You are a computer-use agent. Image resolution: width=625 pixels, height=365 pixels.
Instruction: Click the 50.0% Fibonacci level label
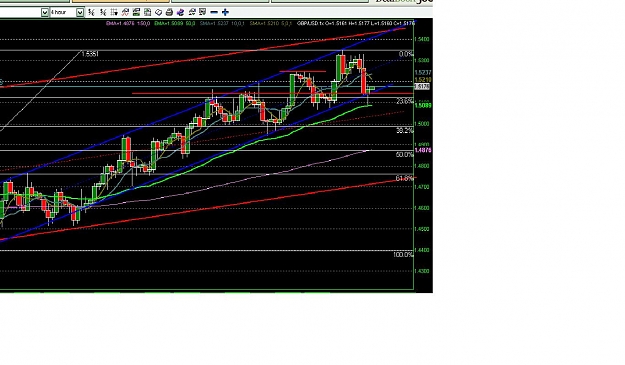[405, 155]
